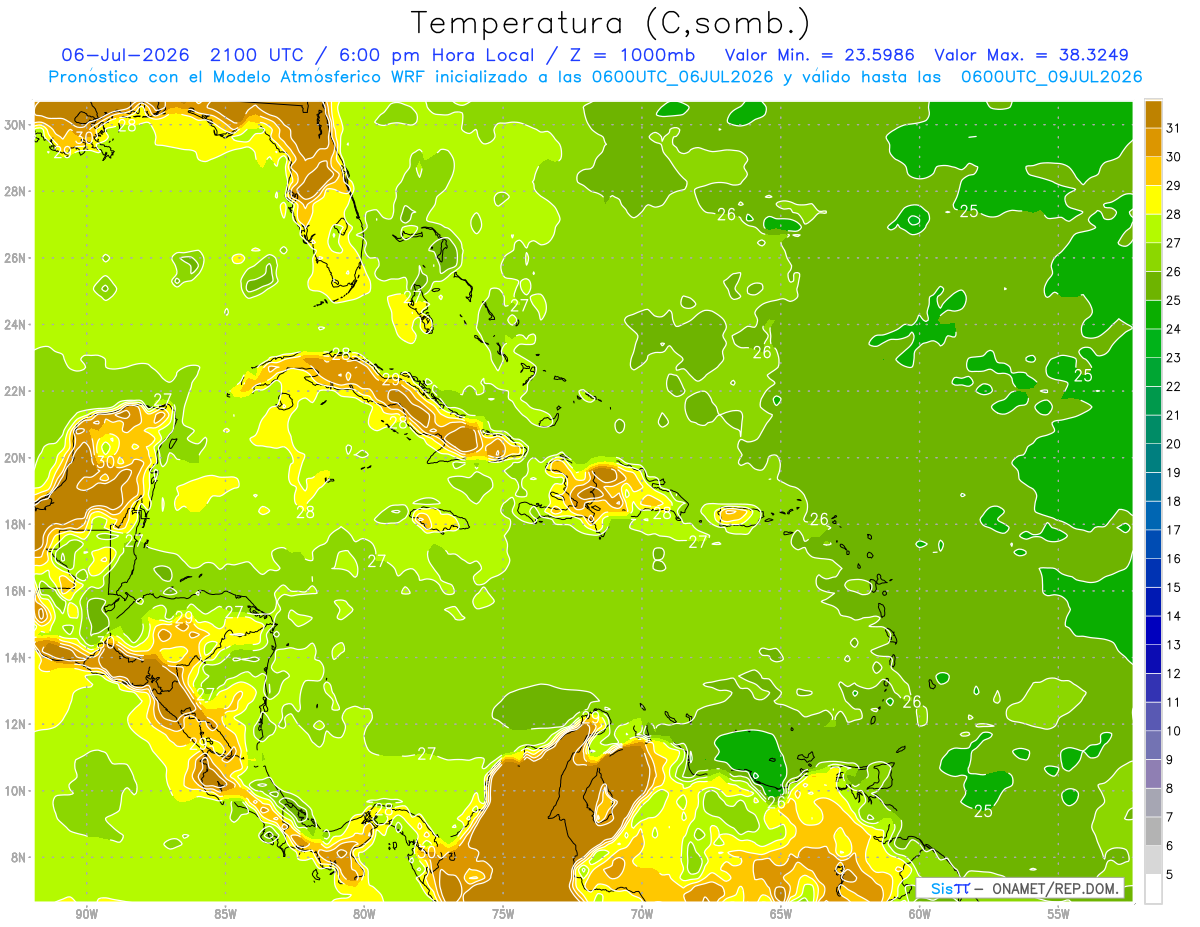Click the 'Valor Min. = 23.5986' value

819,55
